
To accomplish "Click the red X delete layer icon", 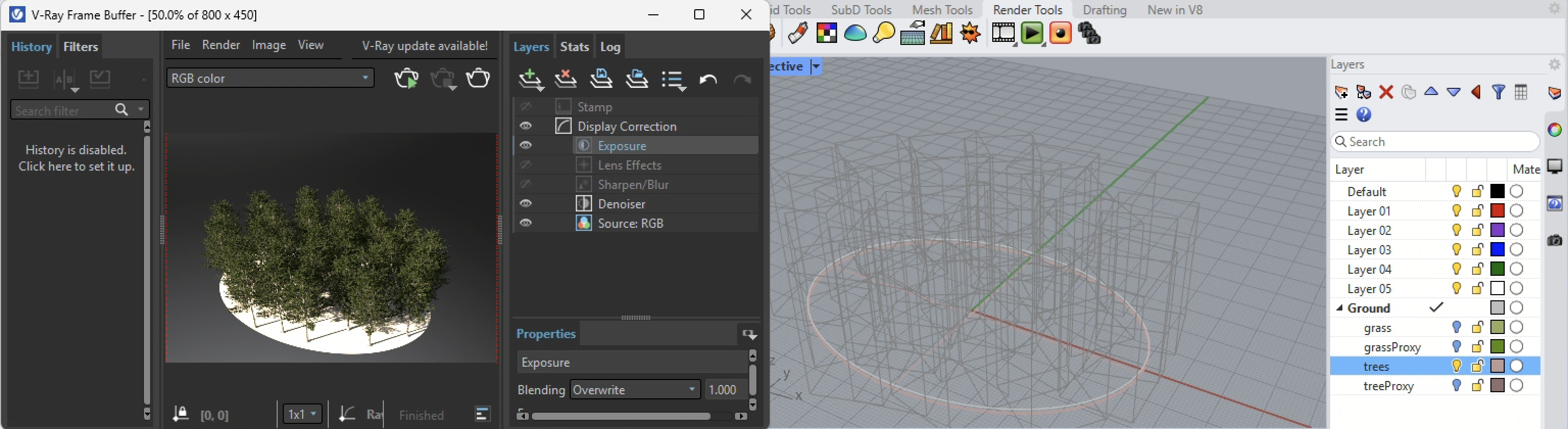I will (1386, 92).
